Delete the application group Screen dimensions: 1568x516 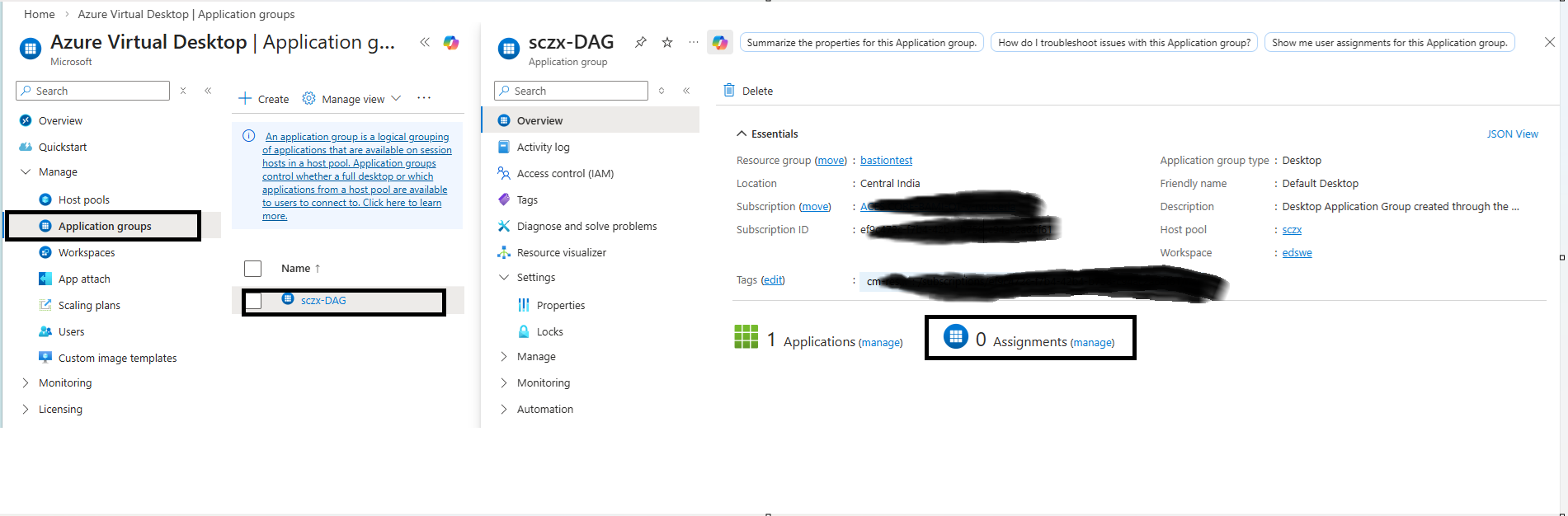click(748, 91)
